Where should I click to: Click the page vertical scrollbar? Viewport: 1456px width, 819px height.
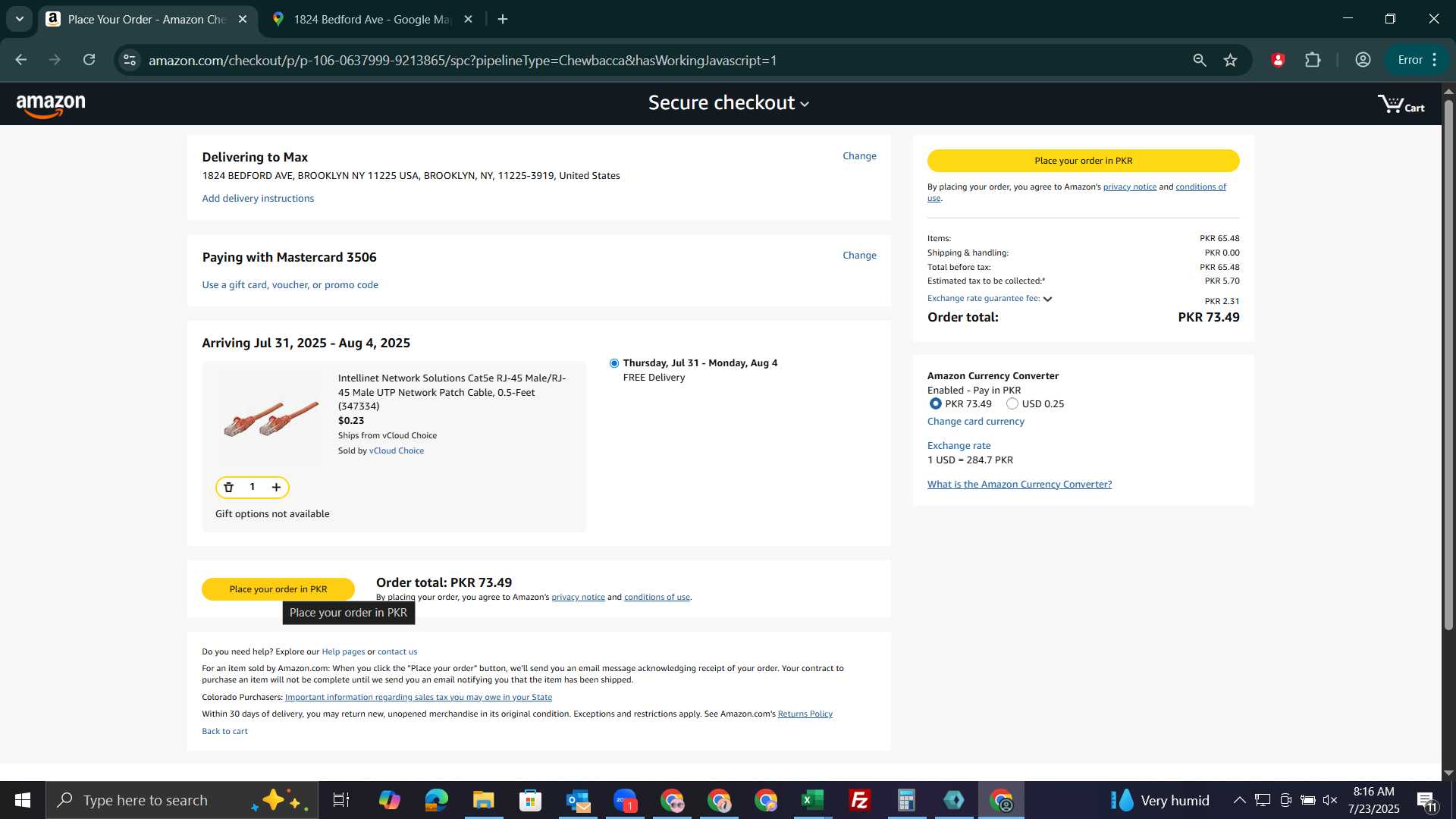point(1448,364)
